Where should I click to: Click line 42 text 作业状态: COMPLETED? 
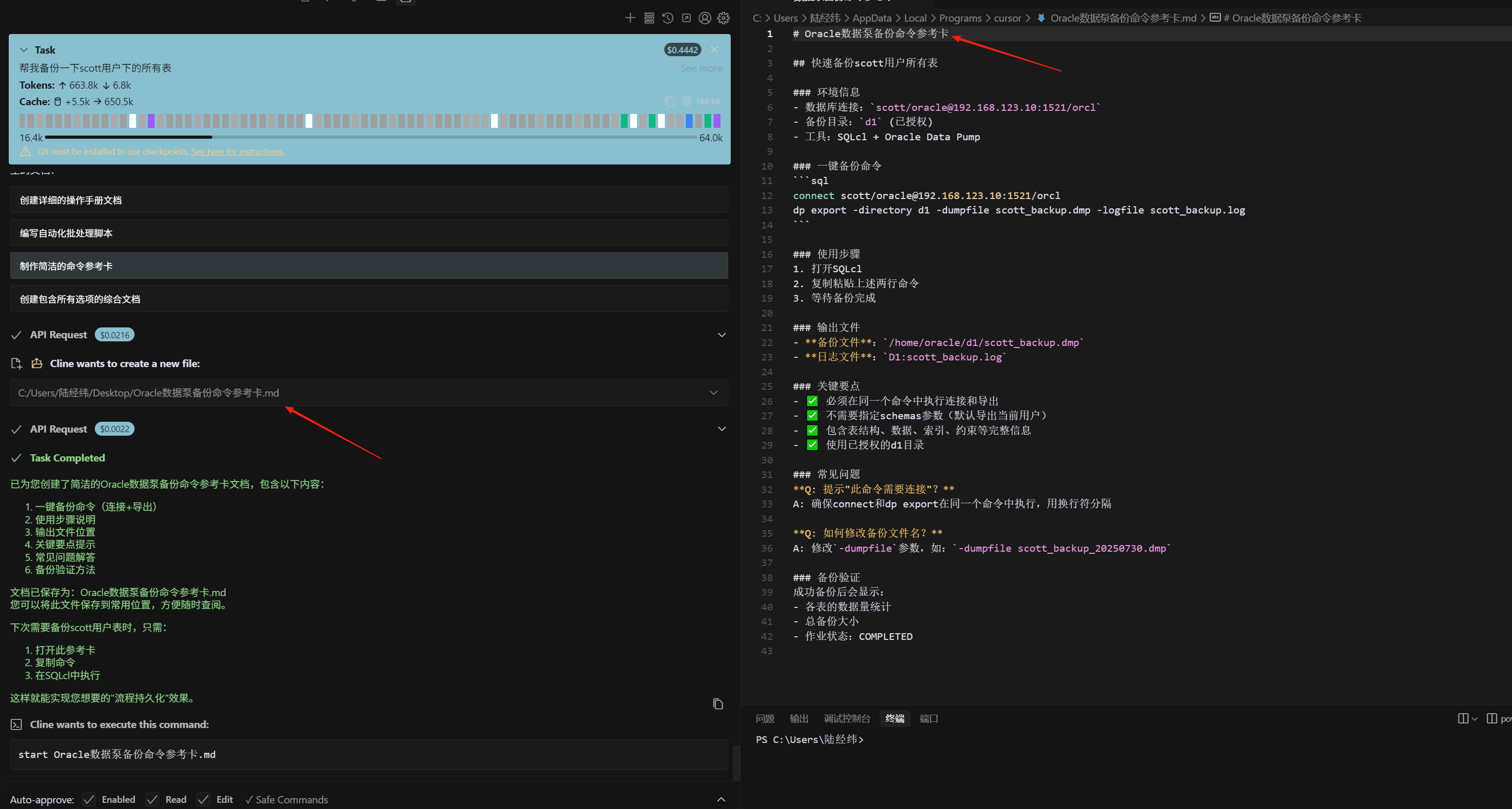tap(859, 636)
